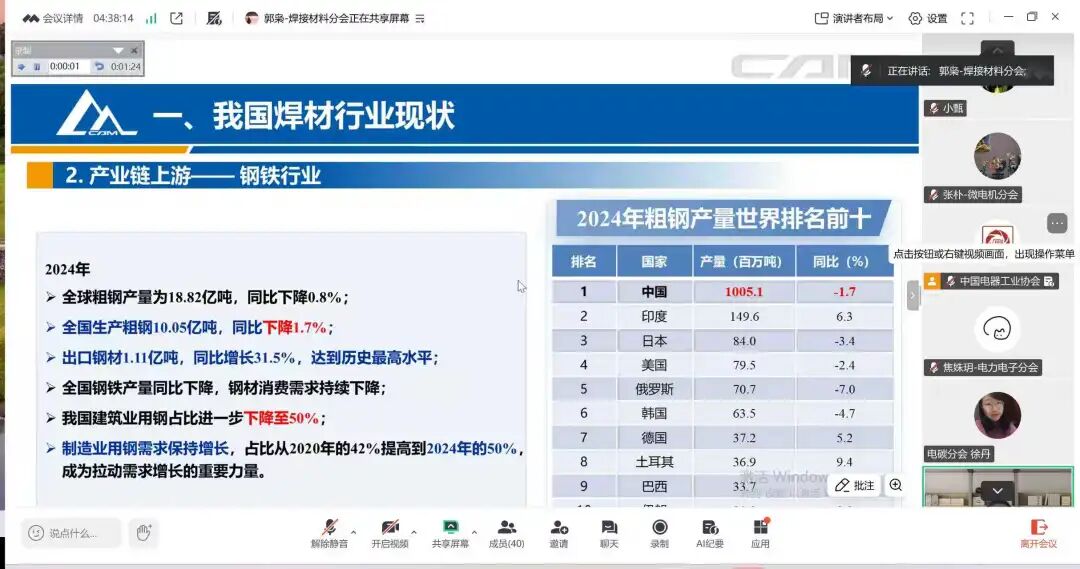Click table header 同比（%）

point(844,262)
